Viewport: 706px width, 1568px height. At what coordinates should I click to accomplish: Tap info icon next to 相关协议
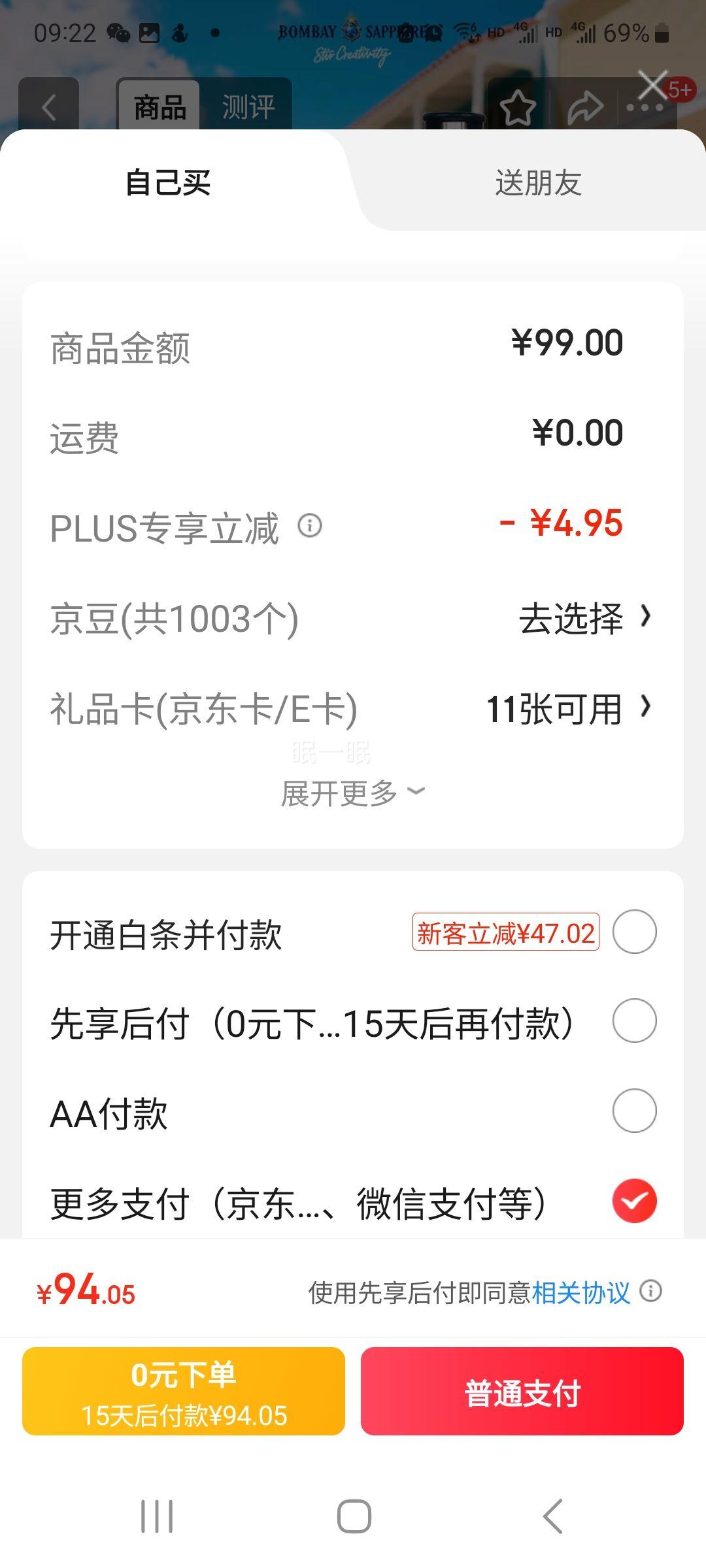pyautogui.click(x=650, y=1290)
